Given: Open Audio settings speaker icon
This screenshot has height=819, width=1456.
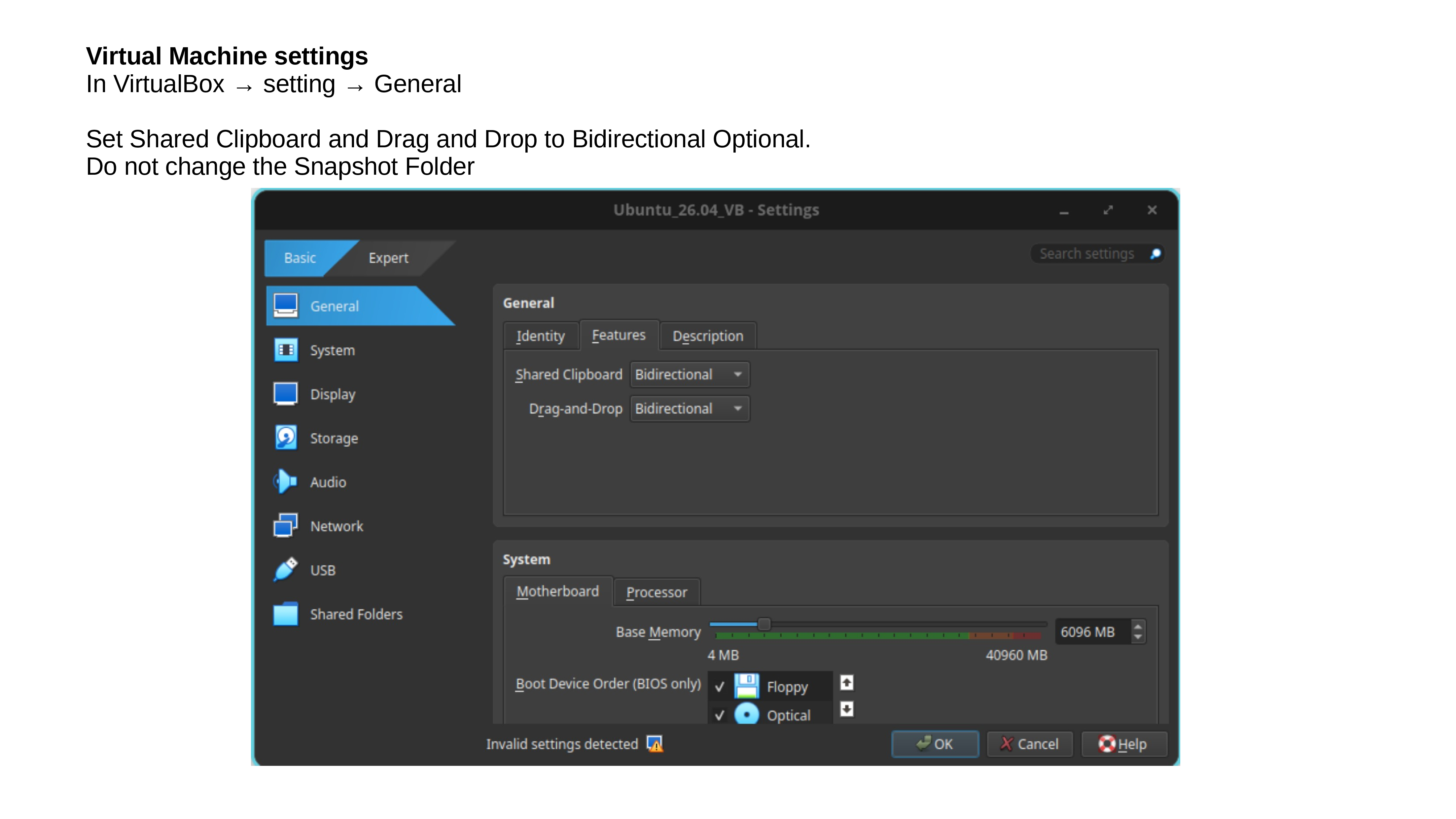Looking at the screenshot, I should [x=285, y=481].
